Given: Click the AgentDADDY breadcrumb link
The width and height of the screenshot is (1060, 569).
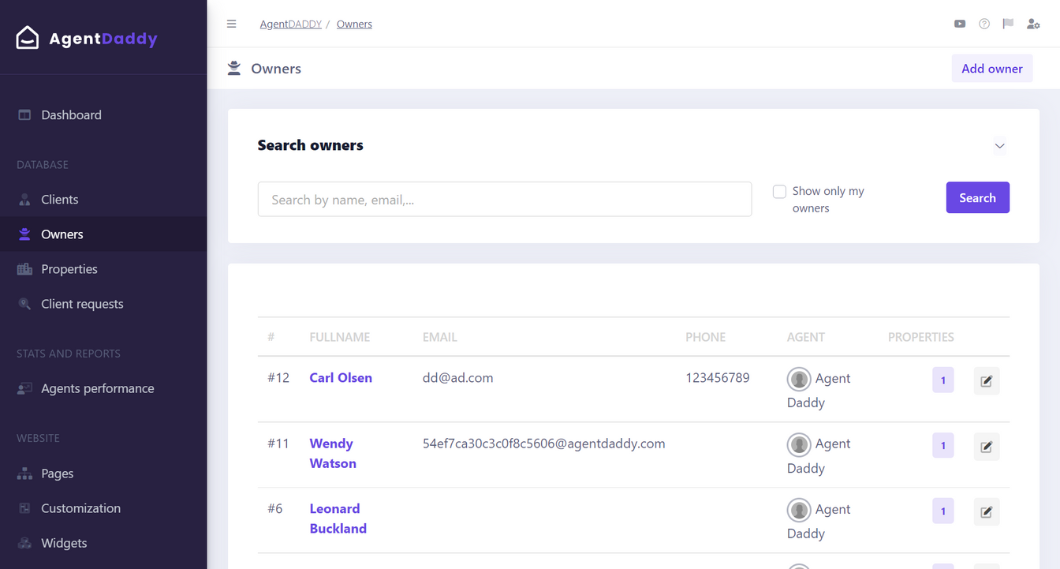Looking at the screenshot, I should [291, 24].
